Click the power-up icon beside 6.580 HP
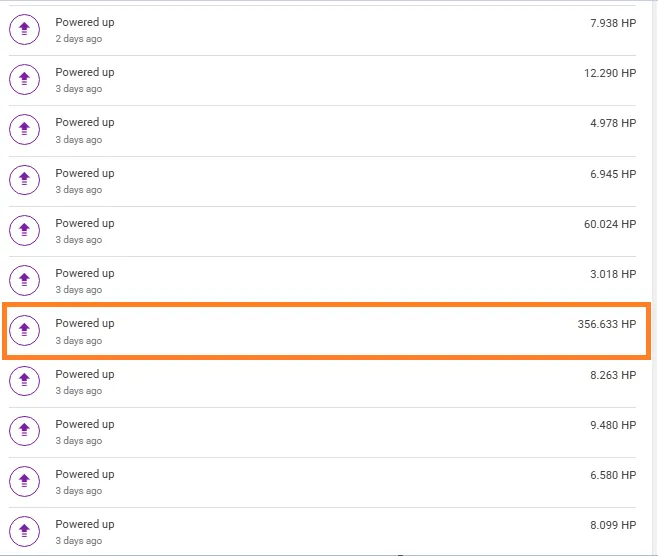This screenshot has width=658, height=556. [24, 481]
